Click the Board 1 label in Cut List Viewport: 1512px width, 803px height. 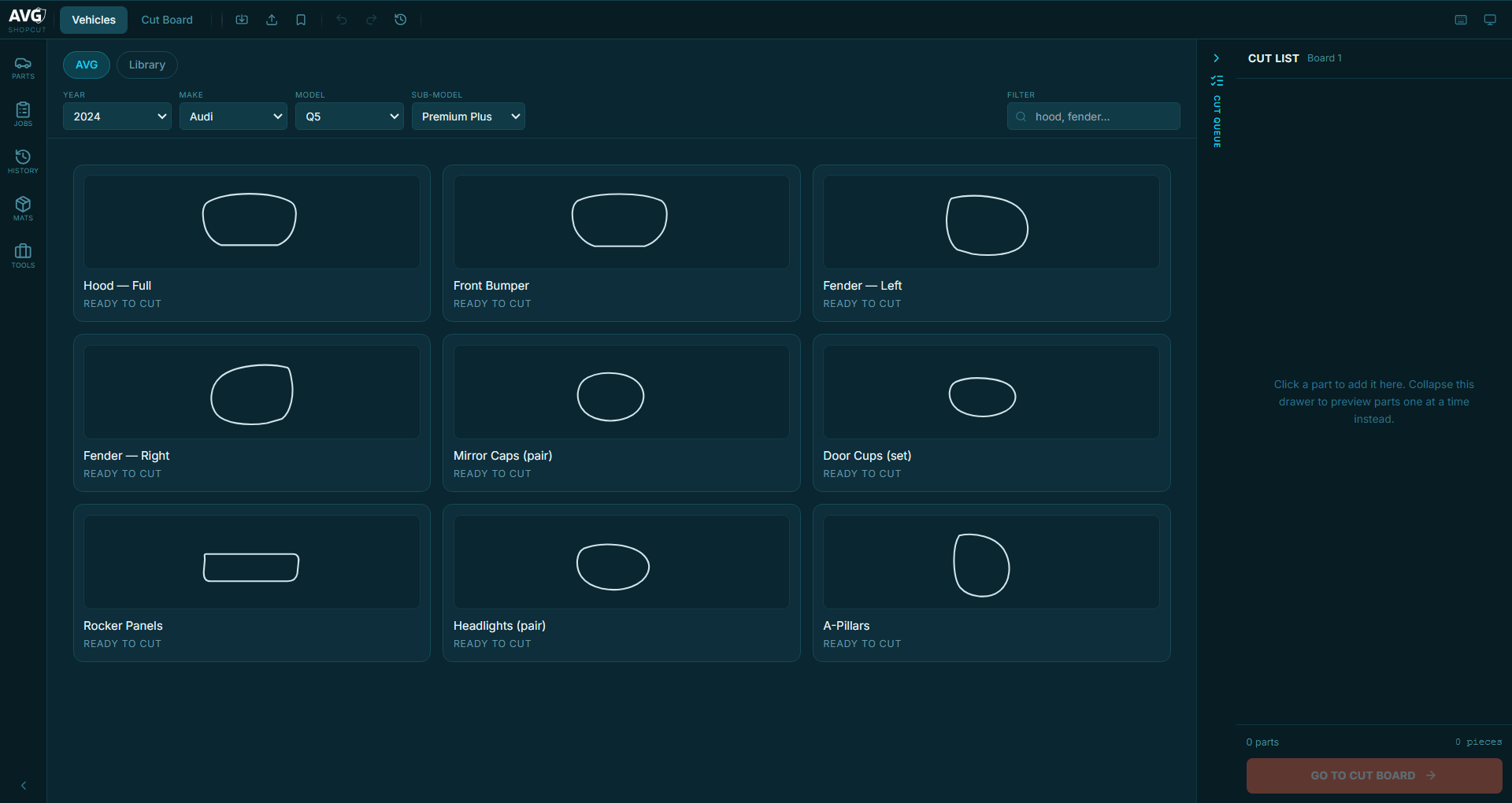click(x=1325, y=58)
